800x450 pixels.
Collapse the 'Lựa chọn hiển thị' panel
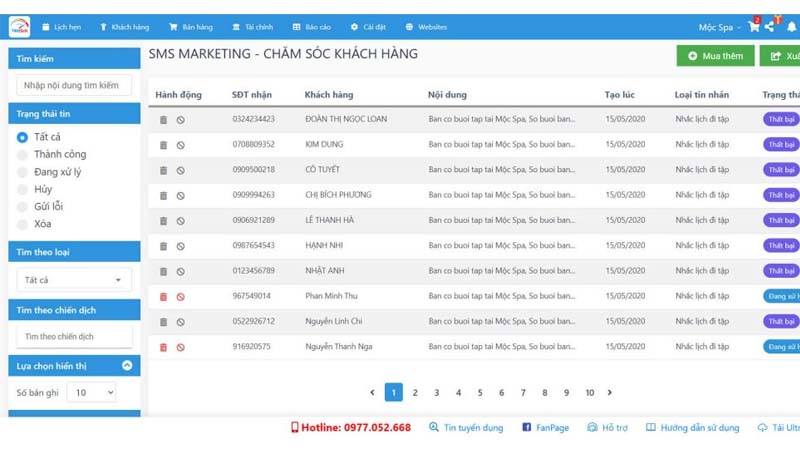[x=127, y=366]
